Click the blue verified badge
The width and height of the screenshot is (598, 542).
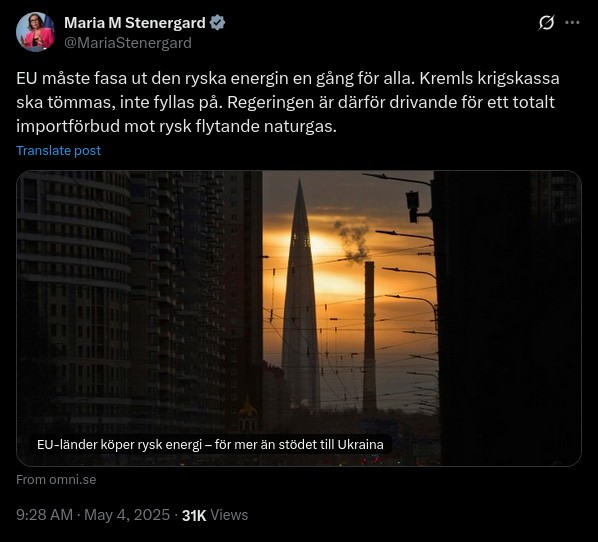(217, 23)
